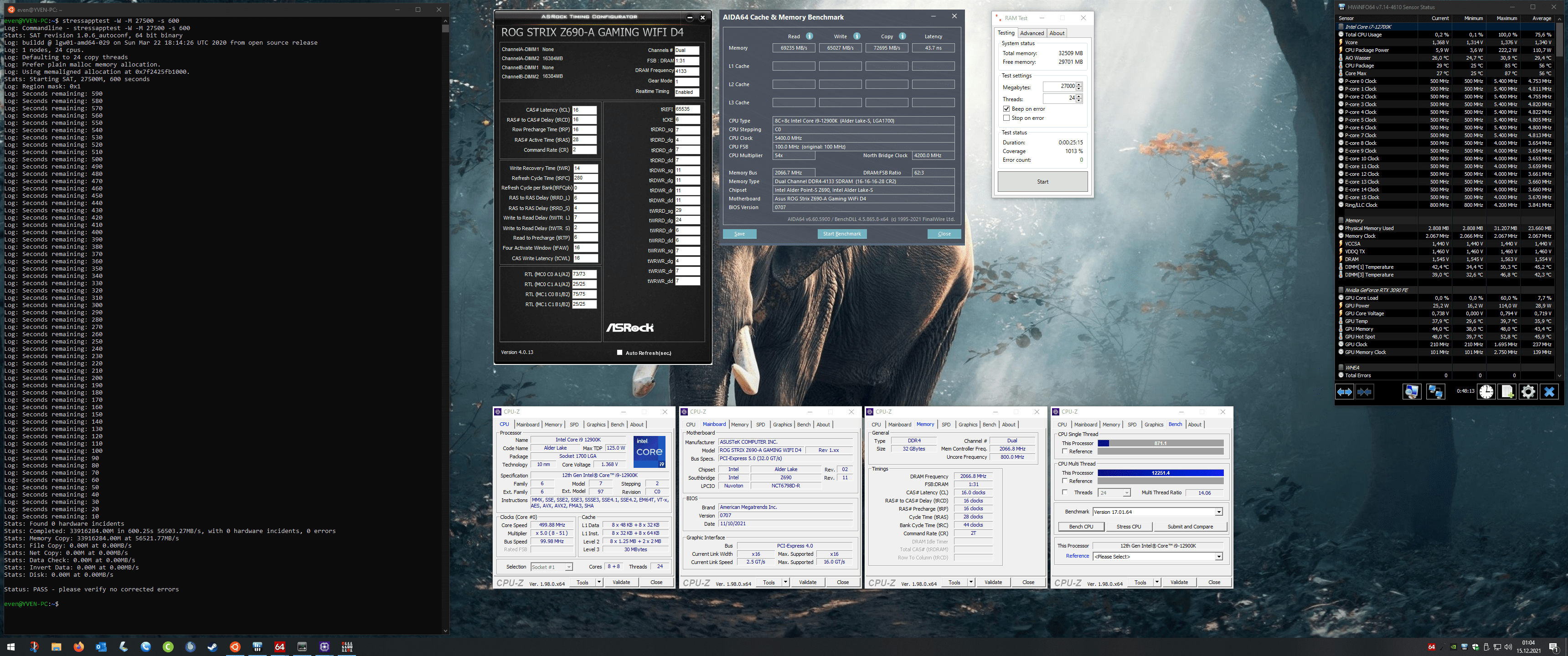Click NVIDIA tray icon

[1454, 647]
